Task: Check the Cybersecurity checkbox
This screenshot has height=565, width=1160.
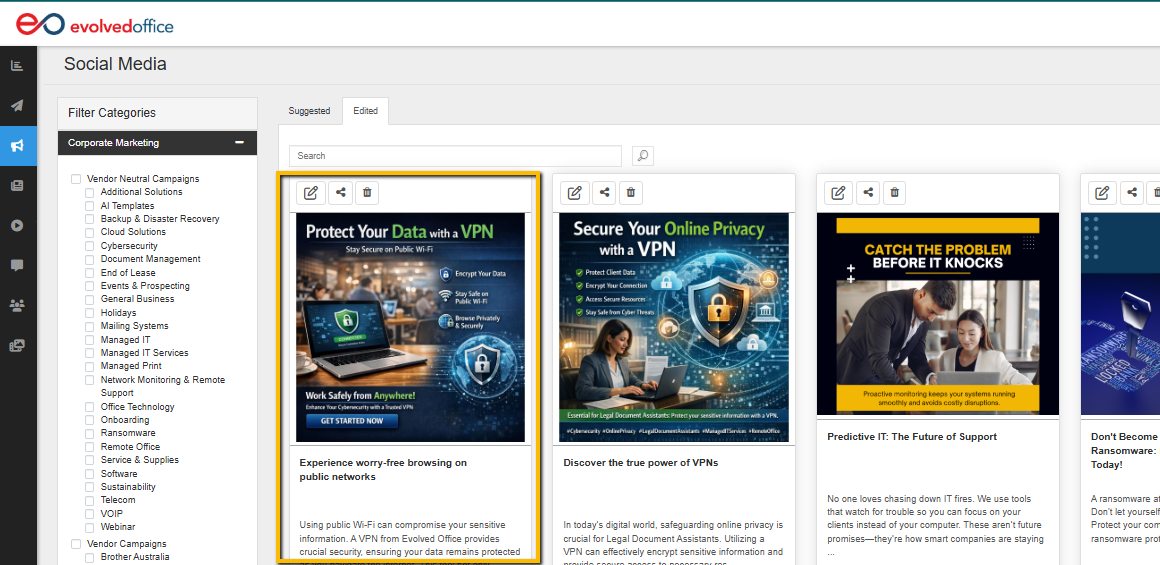Action: 90,246
